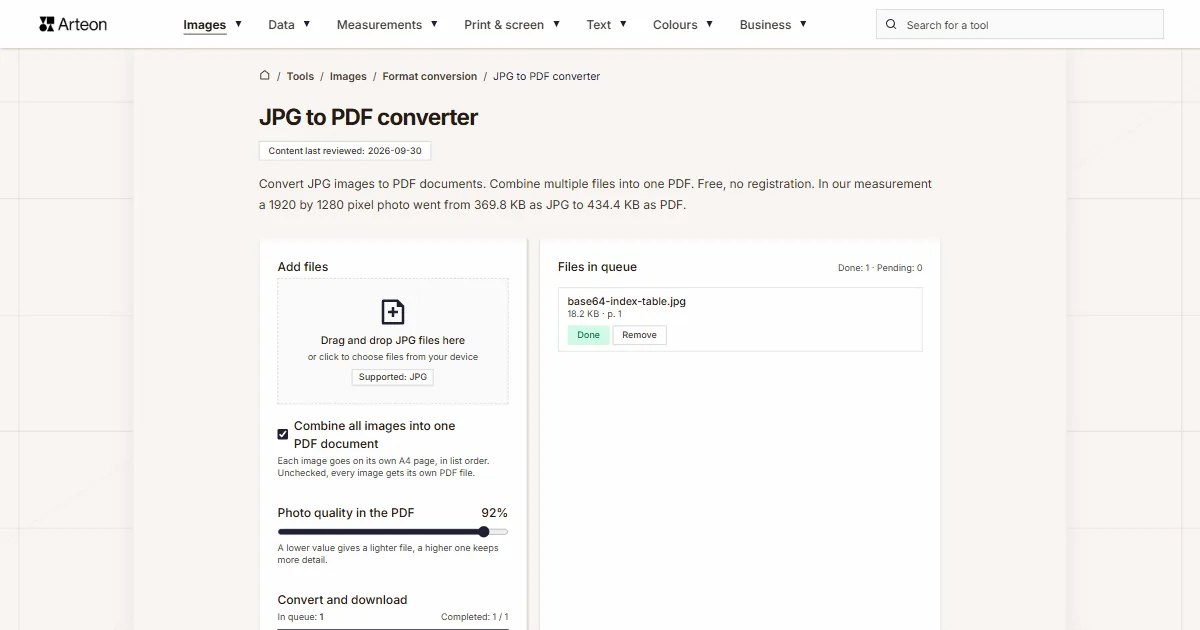The image size is (1200, 630).
Task: Expand the Colours menu arrow
Action: (x=709, y=24)
